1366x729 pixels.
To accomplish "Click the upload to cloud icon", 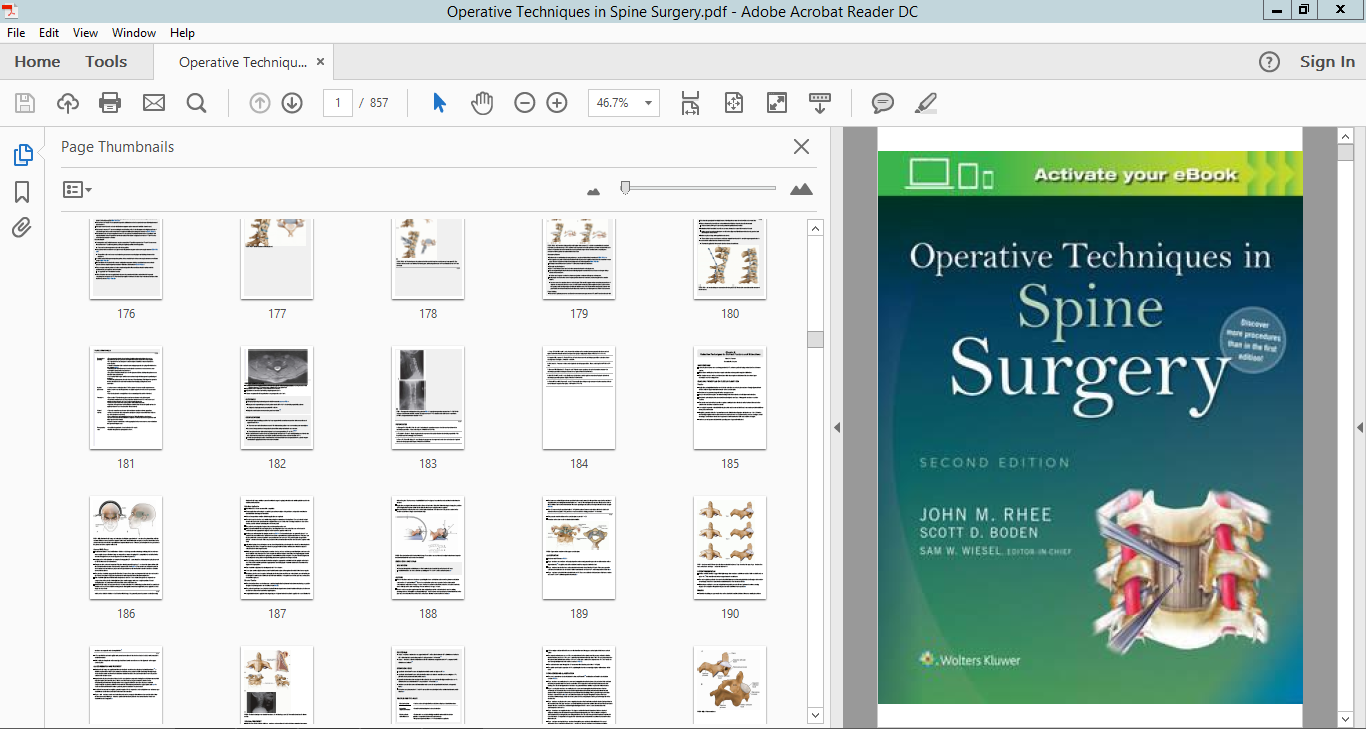I will (x=68, y=103).
